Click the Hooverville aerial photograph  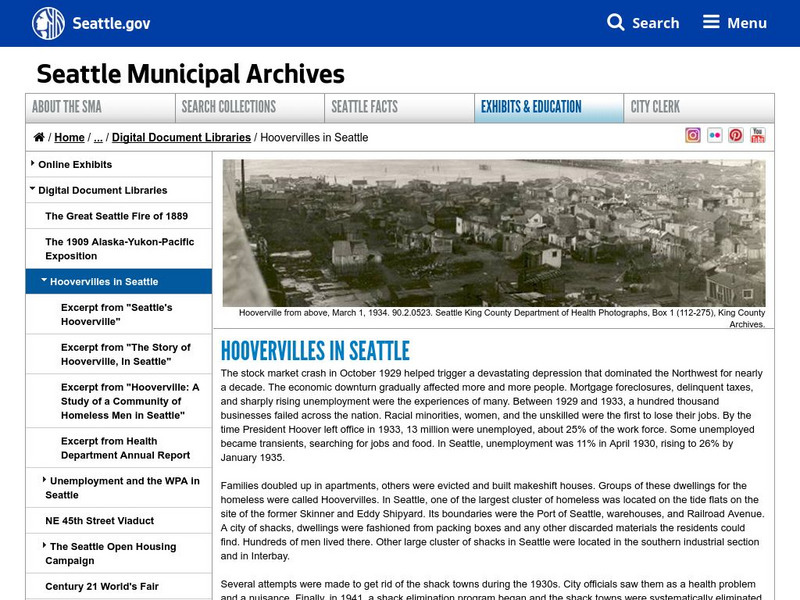pyautogui.click(x=494, y=233)
